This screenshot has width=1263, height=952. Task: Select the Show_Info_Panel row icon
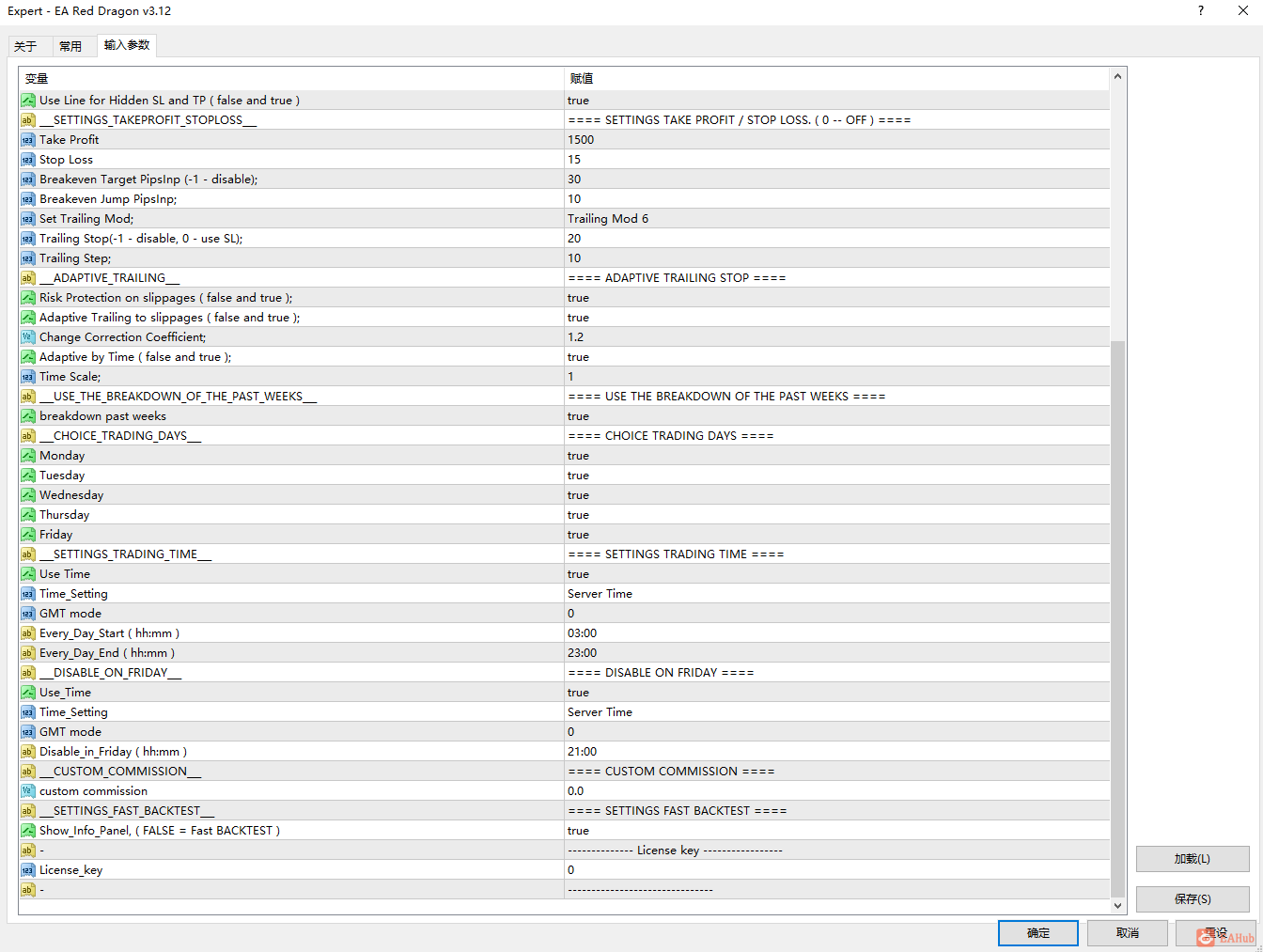coord(28,831)
